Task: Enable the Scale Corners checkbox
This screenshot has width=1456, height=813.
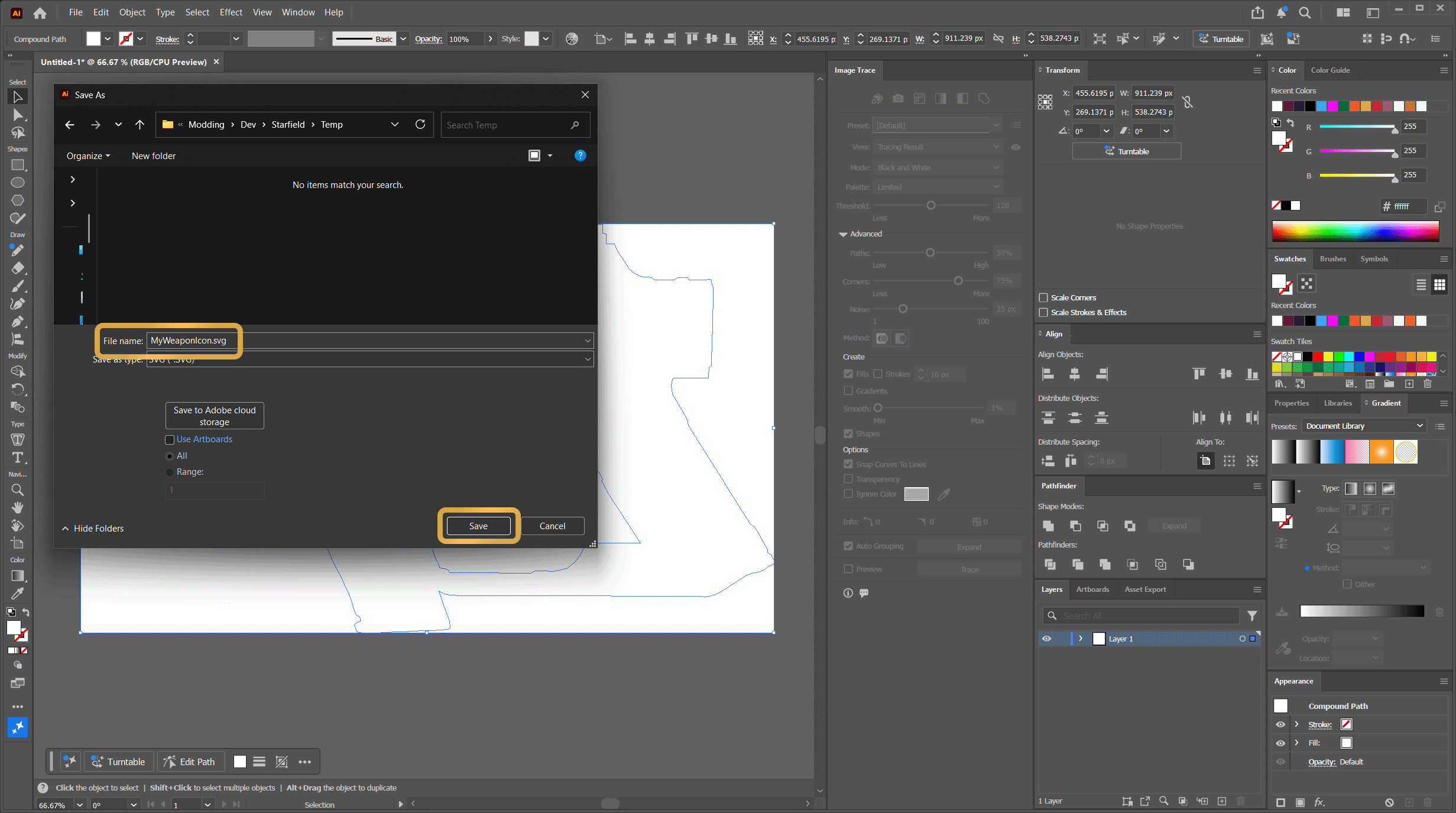Action: click(x=1043, y=297)
